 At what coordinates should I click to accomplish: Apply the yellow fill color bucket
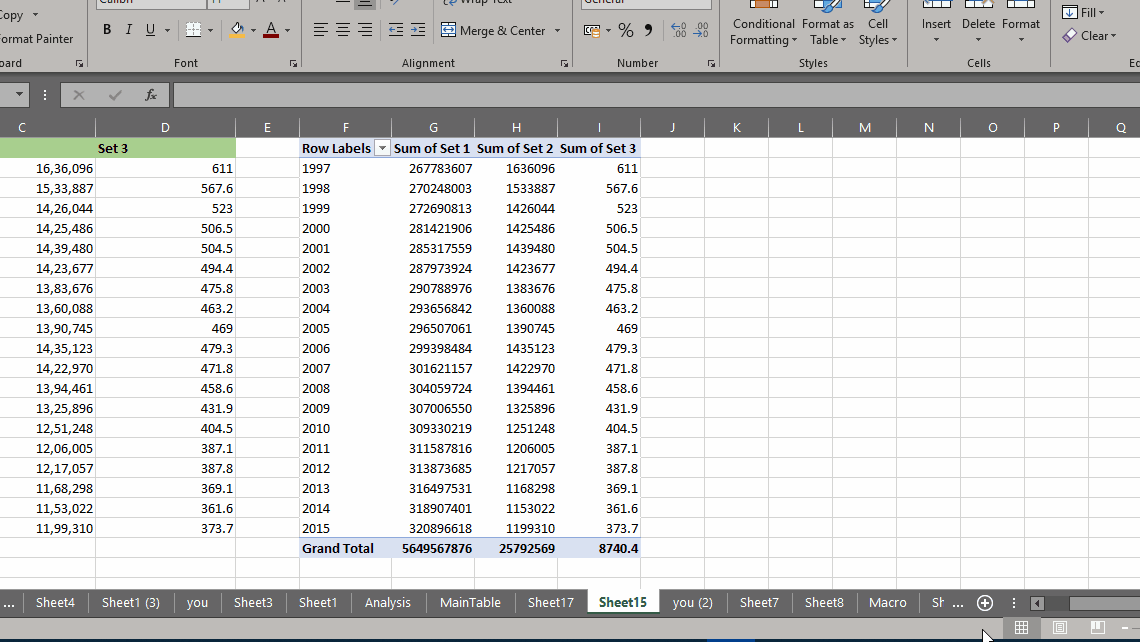point(237,30)
